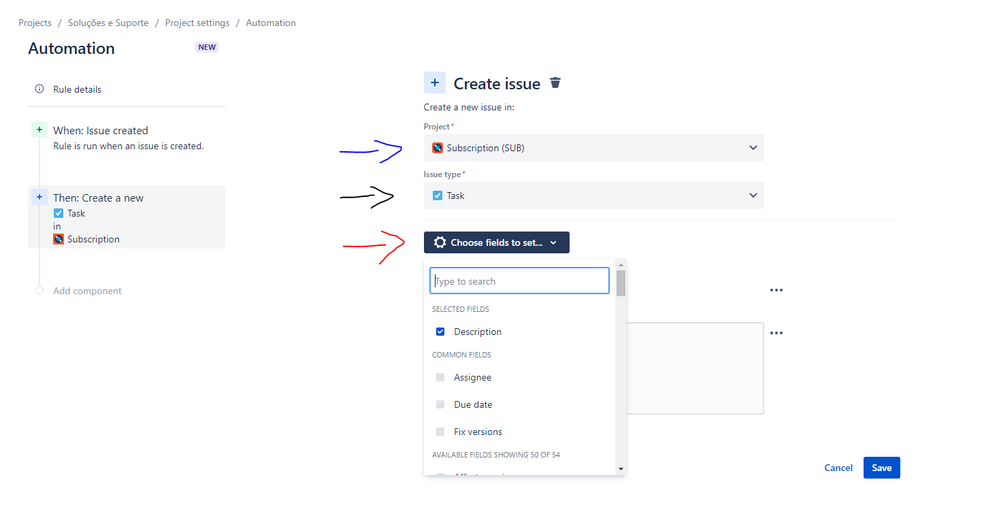Check the Fix versions field checkbox
Image resolution: width=999 pixels, height=525 pixels.
(x=440, y=431)
